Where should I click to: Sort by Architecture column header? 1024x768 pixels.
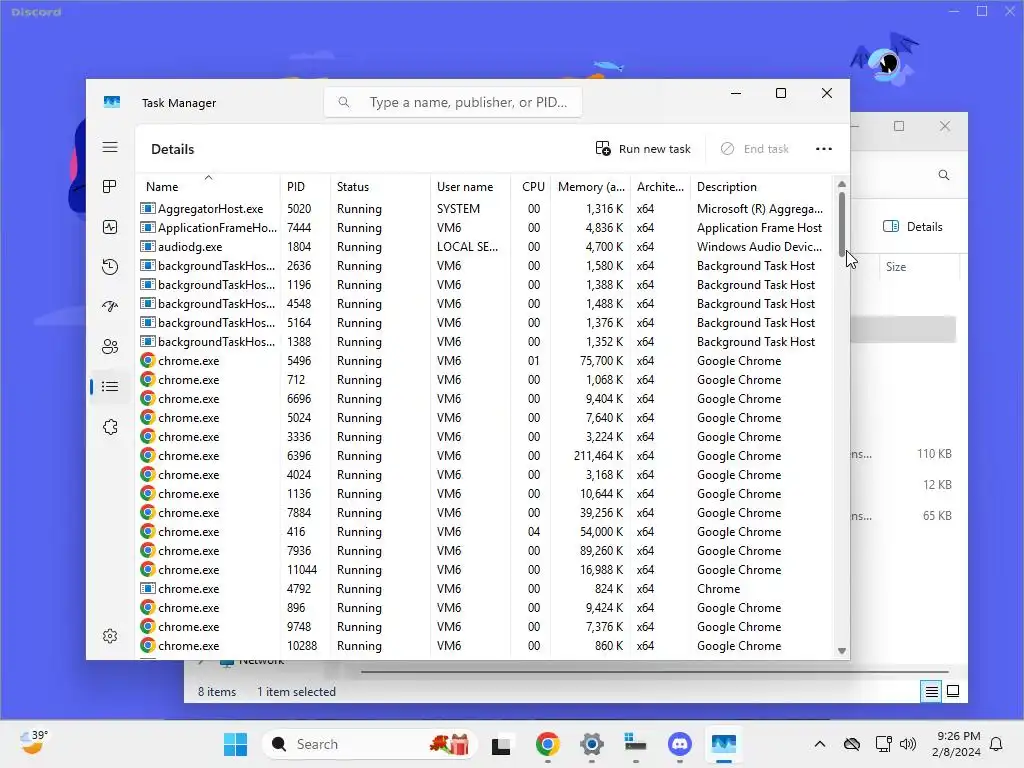tap(660, 187)
